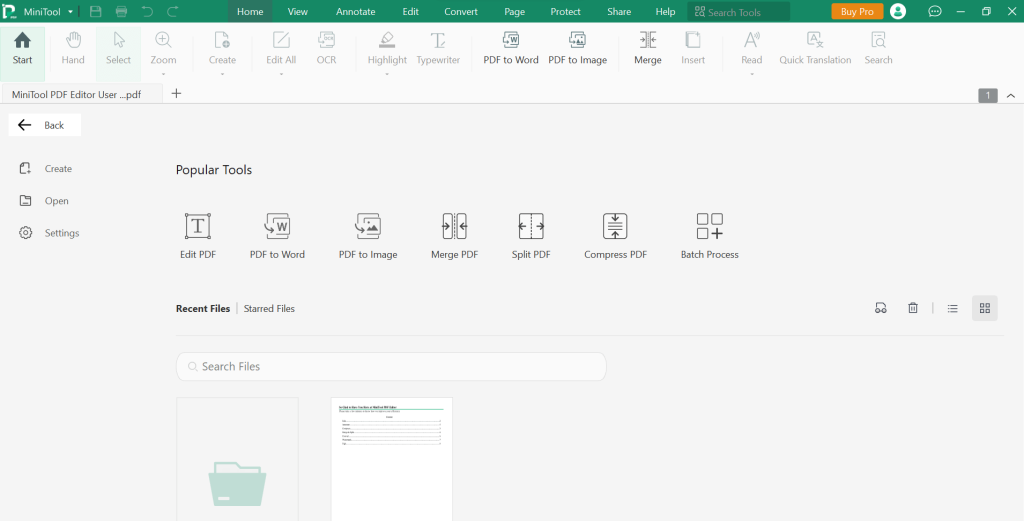Open the Share ribbon tab
The height and width of the screenshot is (521, 1024).
tap(619, 12)
